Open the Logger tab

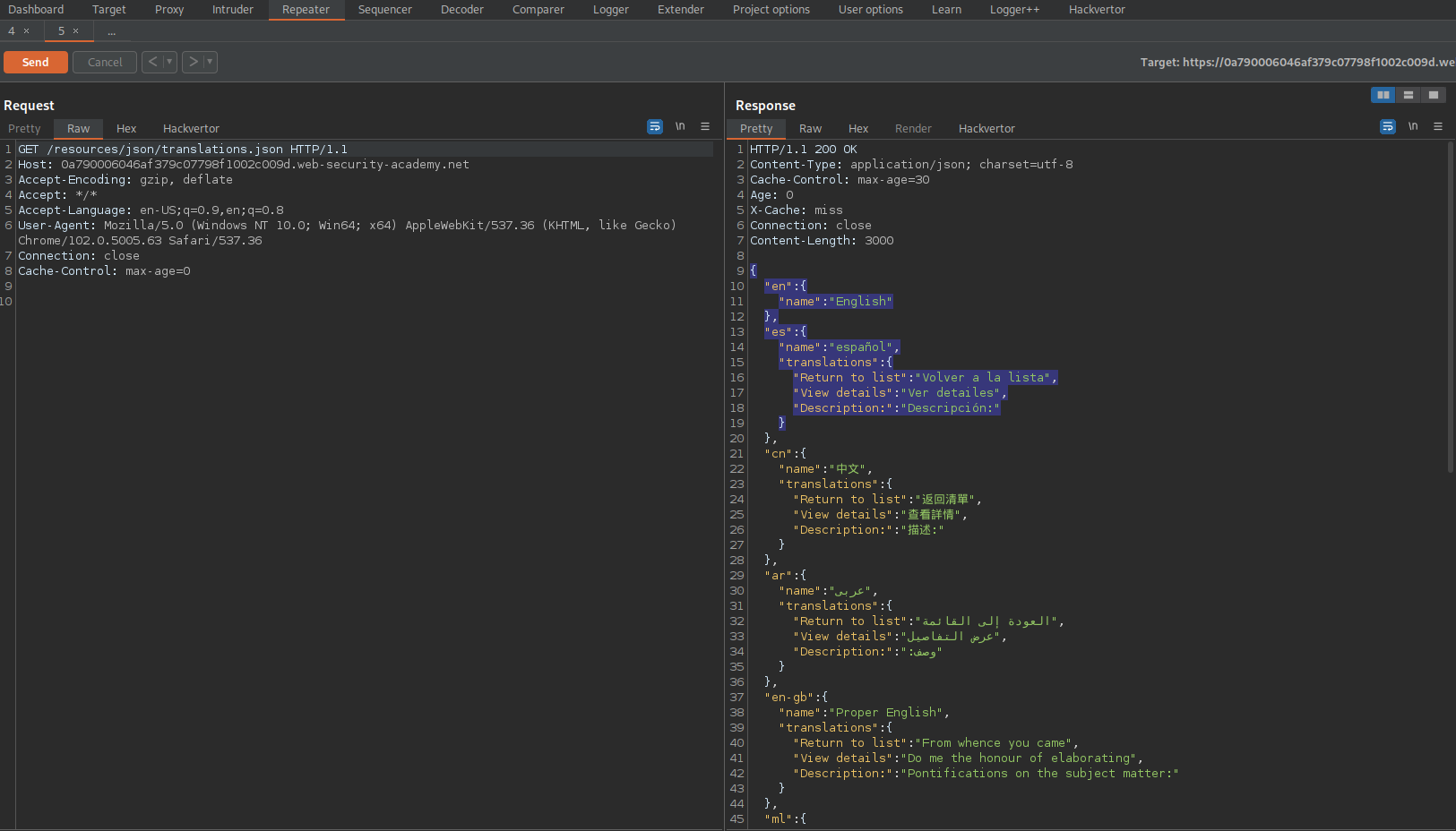(x=611, y=10)
